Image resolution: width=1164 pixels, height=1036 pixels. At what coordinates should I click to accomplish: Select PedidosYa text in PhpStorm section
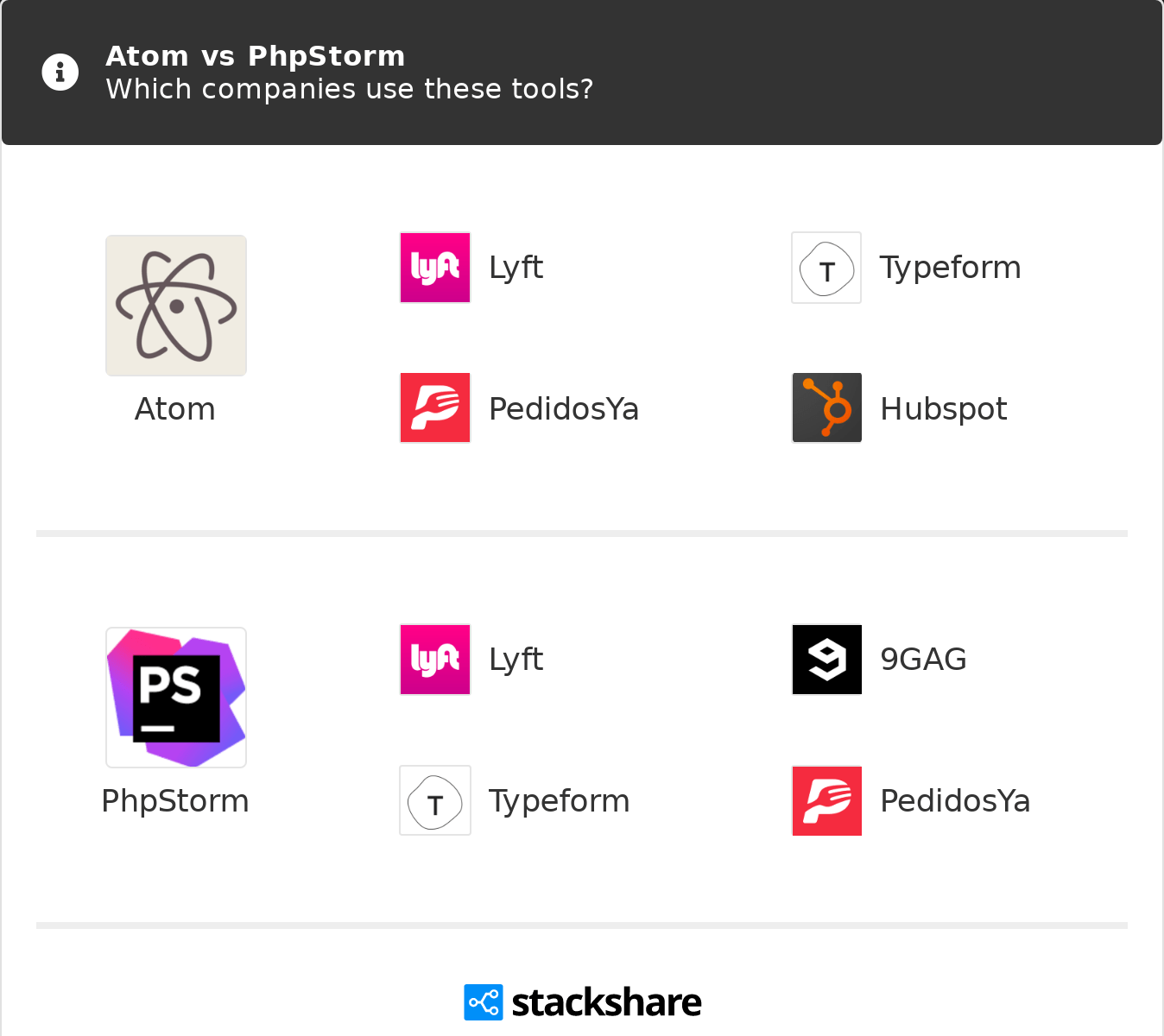coord(955,801)
